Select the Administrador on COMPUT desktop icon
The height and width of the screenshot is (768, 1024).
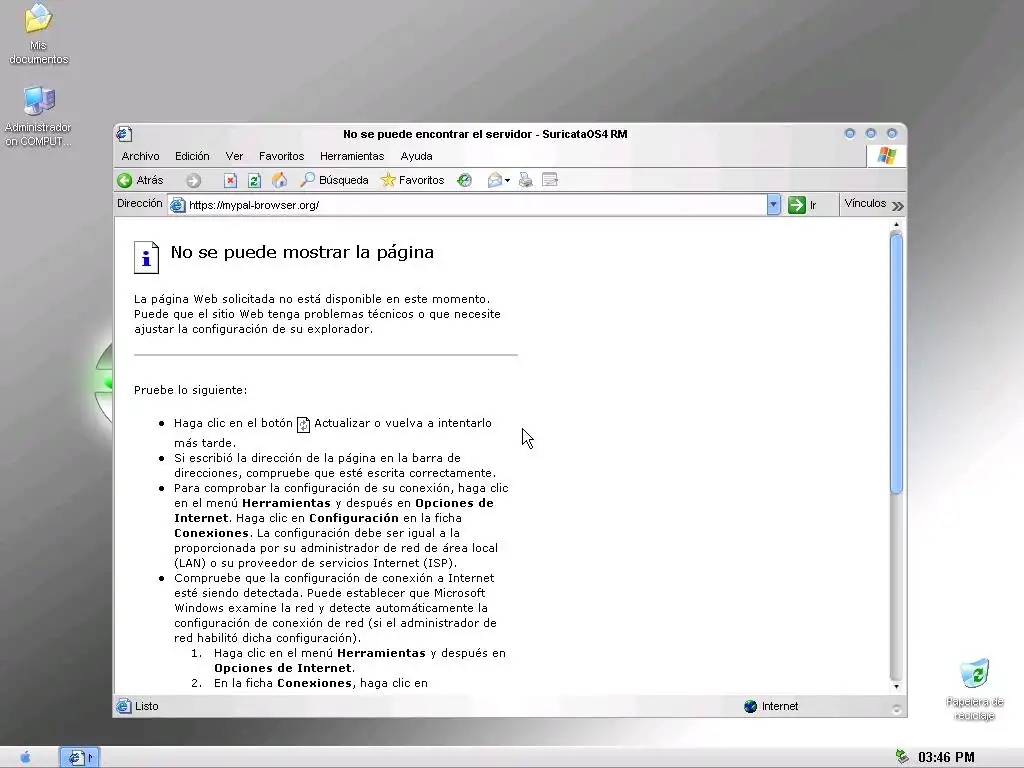point(39,116)
